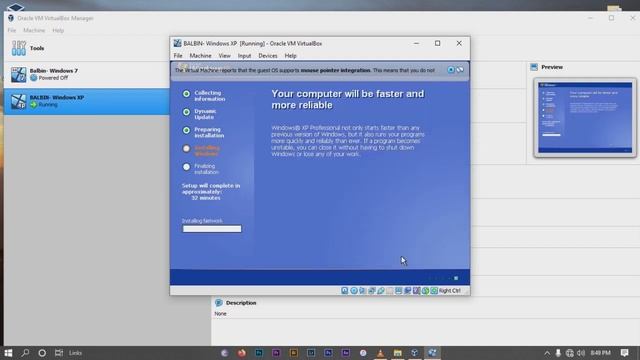640x360 pixels.
Task: Open the Windows Start menu
Action: (x=8, y=353)
